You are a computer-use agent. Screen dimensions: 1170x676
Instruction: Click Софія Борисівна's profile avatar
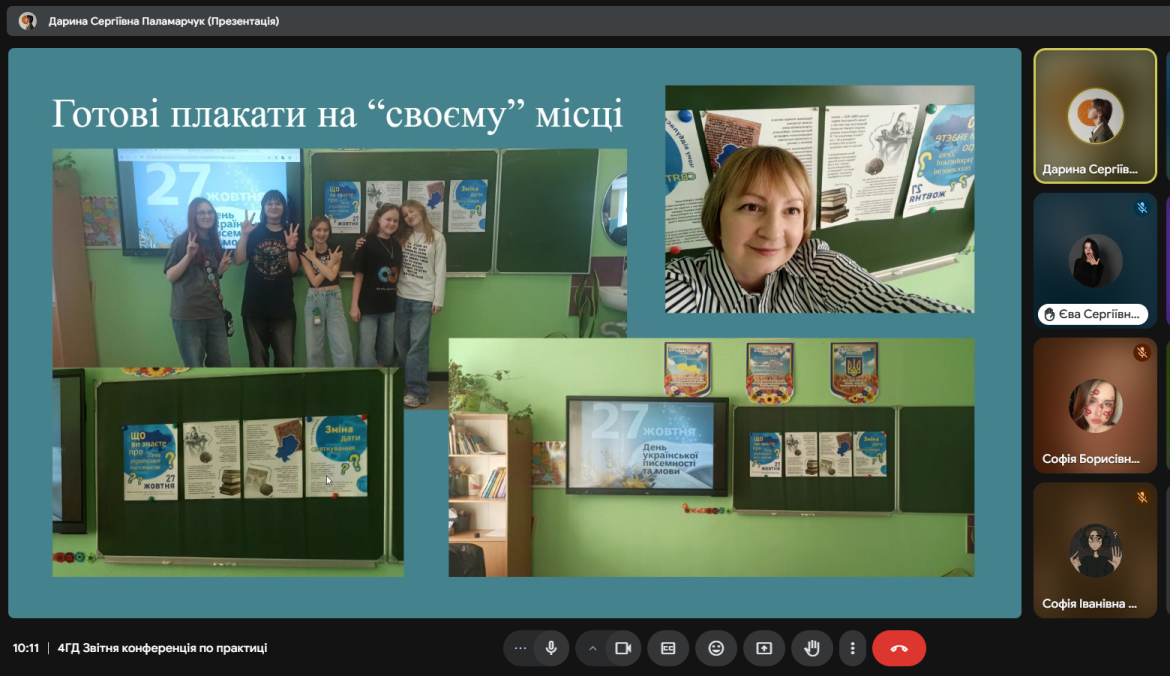1095,405
